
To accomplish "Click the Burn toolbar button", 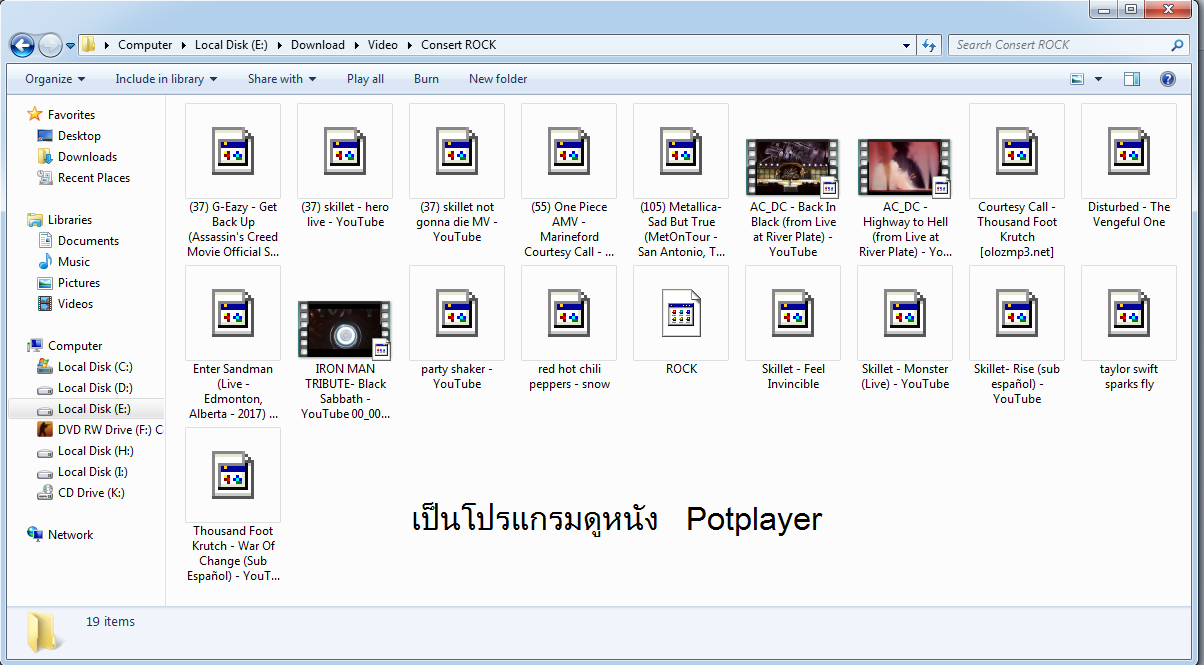I will pyautogui.click(x=426, y=79).
